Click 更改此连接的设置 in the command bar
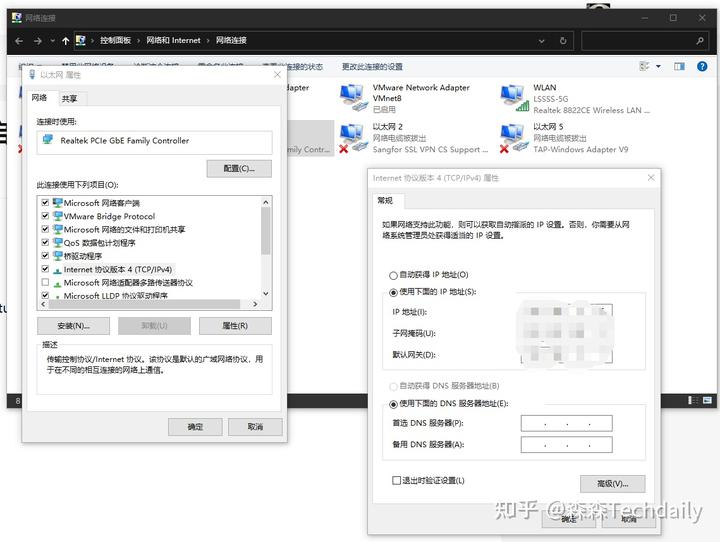This screenshot has height=542, width=720. (x=372, y=67)
